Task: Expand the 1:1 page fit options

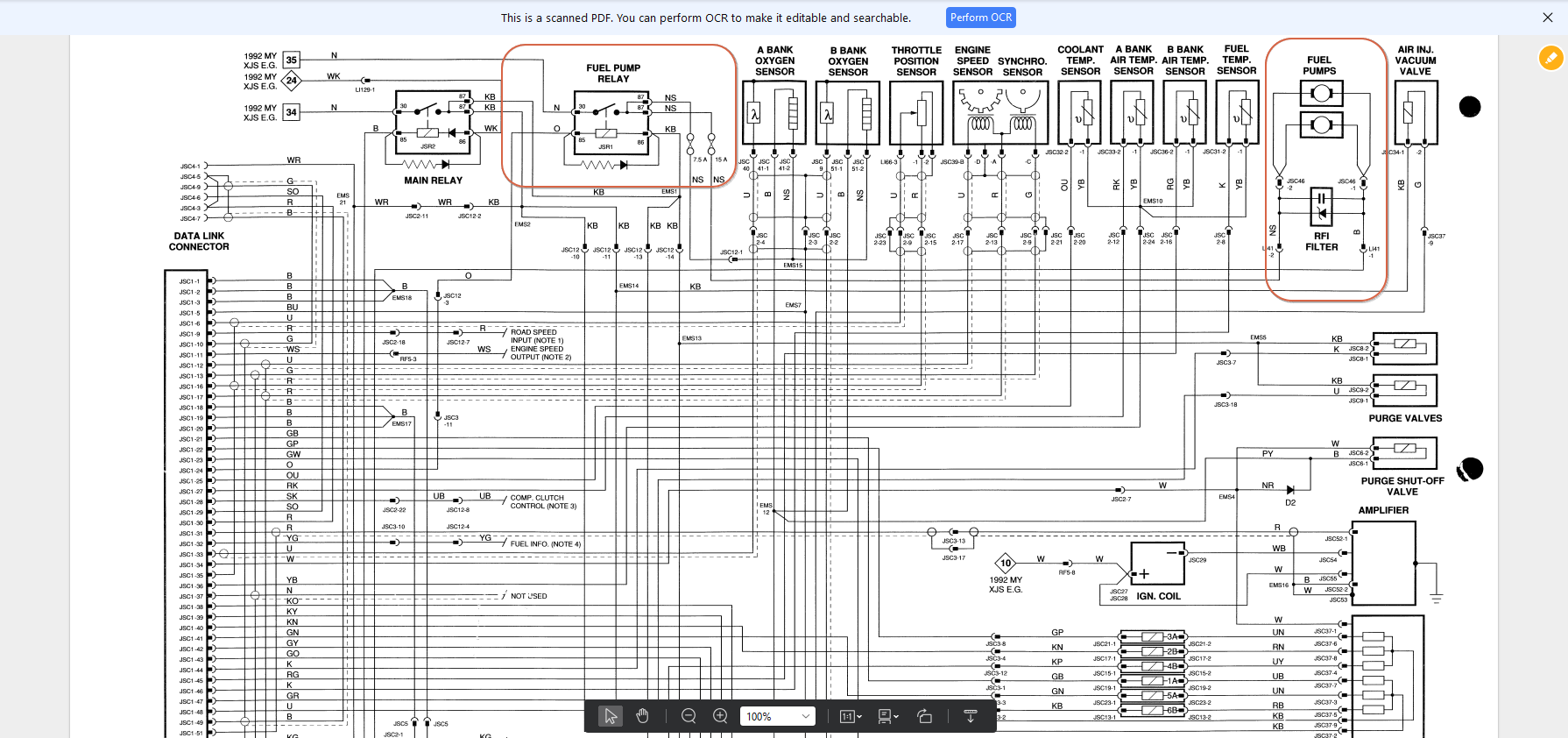Action: (x=851, y=716)
